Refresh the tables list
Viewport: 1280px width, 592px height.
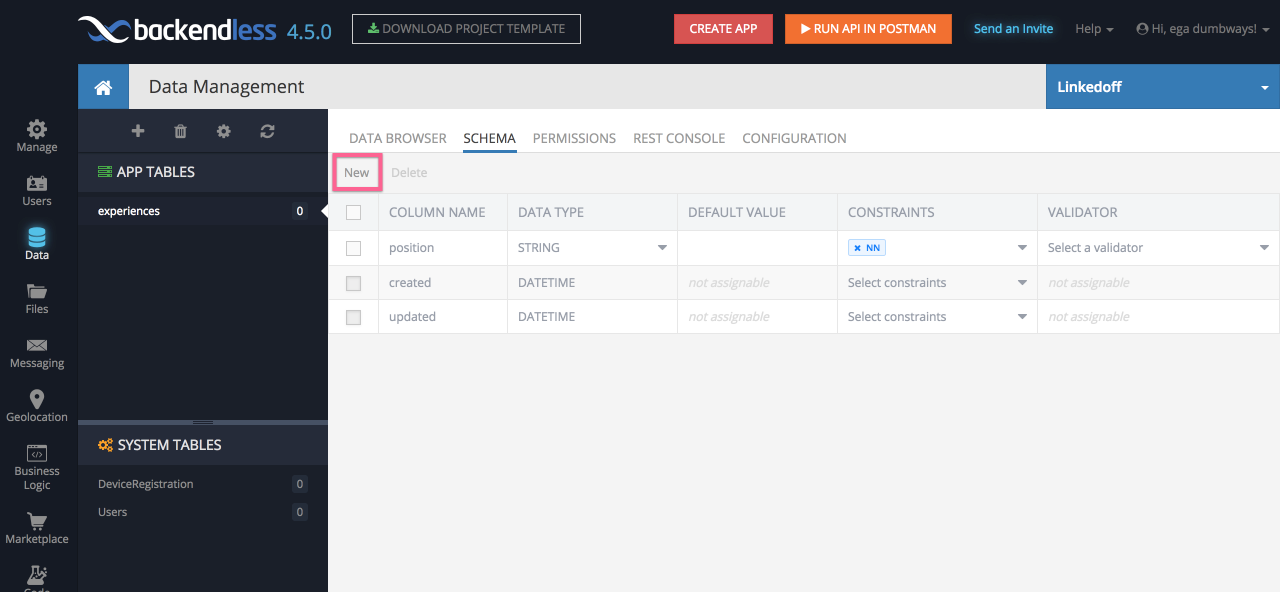coord(266,131)
